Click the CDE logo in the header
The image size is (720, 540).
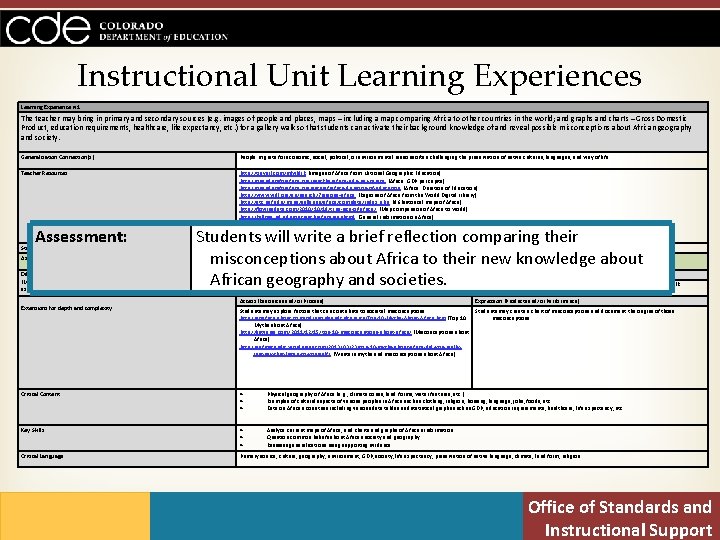[48, 28]
